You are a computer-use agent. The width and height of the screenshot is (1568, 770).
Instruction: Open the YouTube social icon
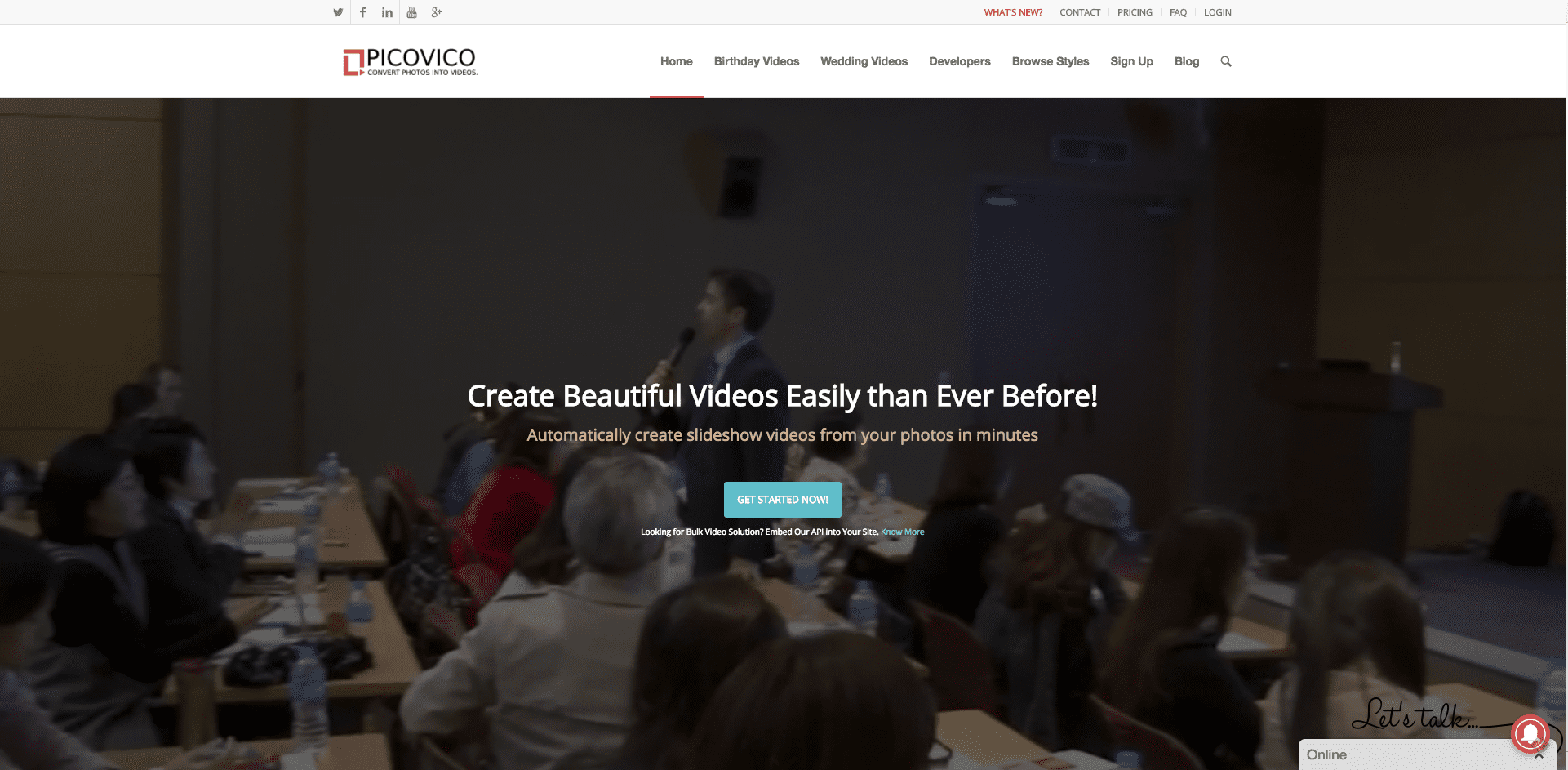pyautogui.click(x=411, y=12)
